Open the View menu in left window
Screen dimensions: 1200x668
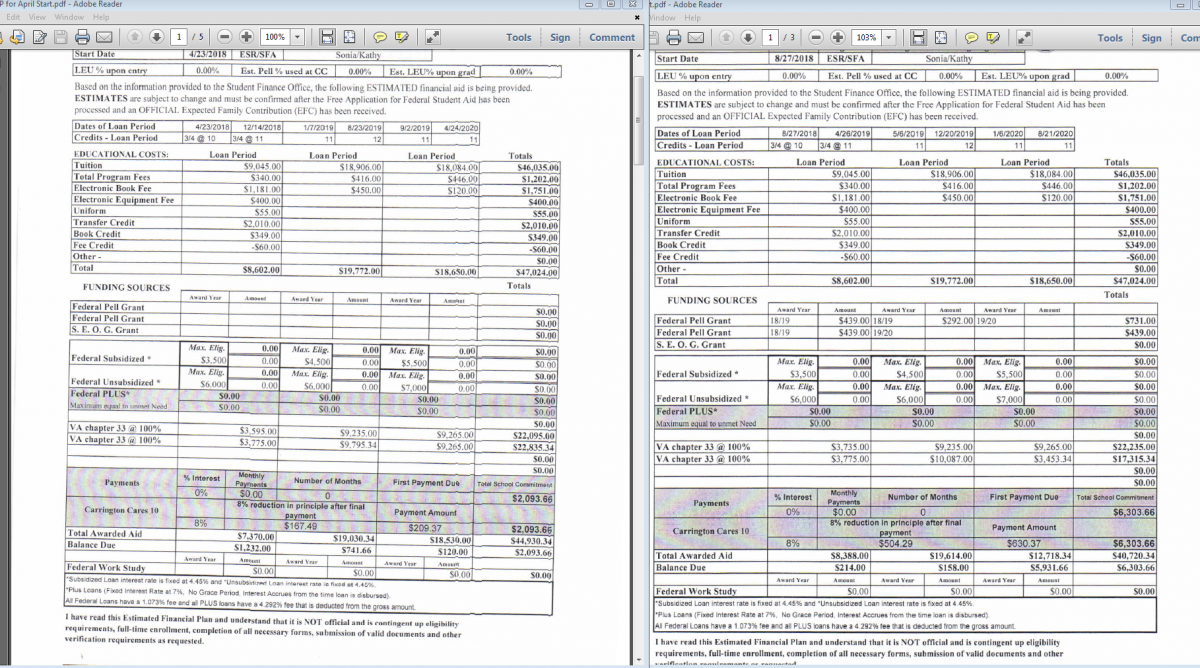[37, 17]
